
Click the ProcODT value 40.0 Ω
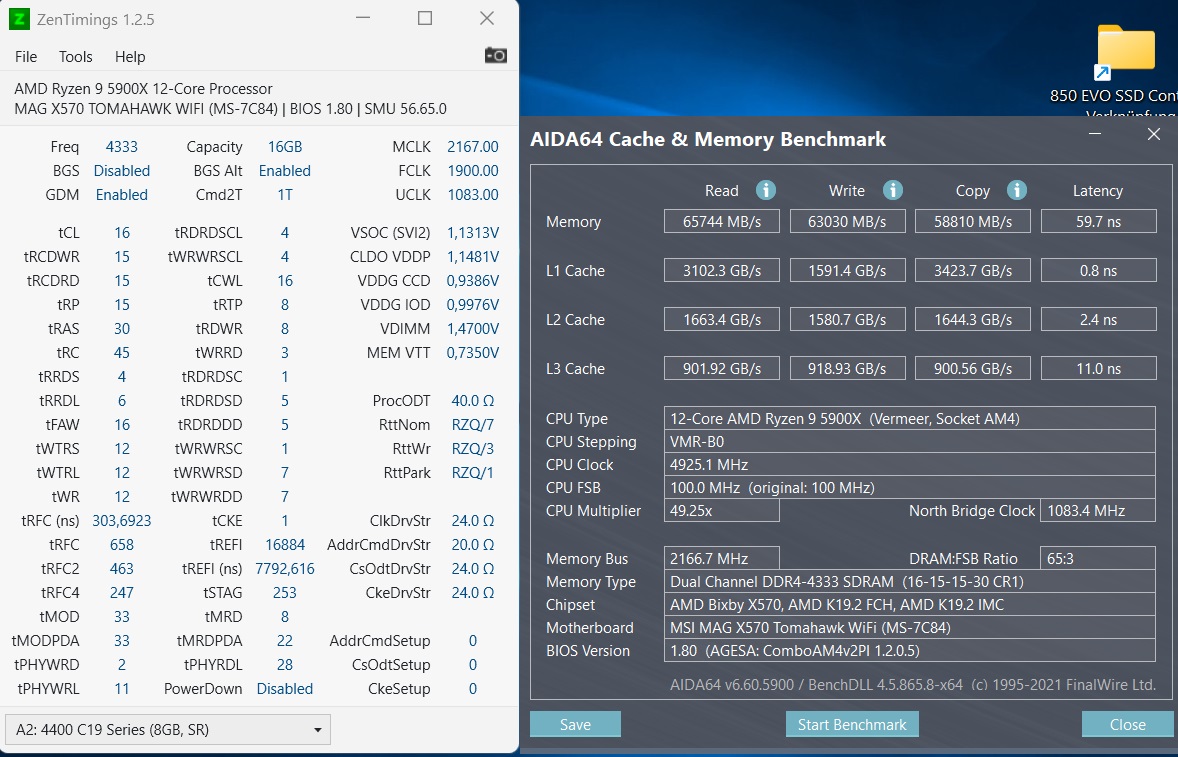point(473,400)
